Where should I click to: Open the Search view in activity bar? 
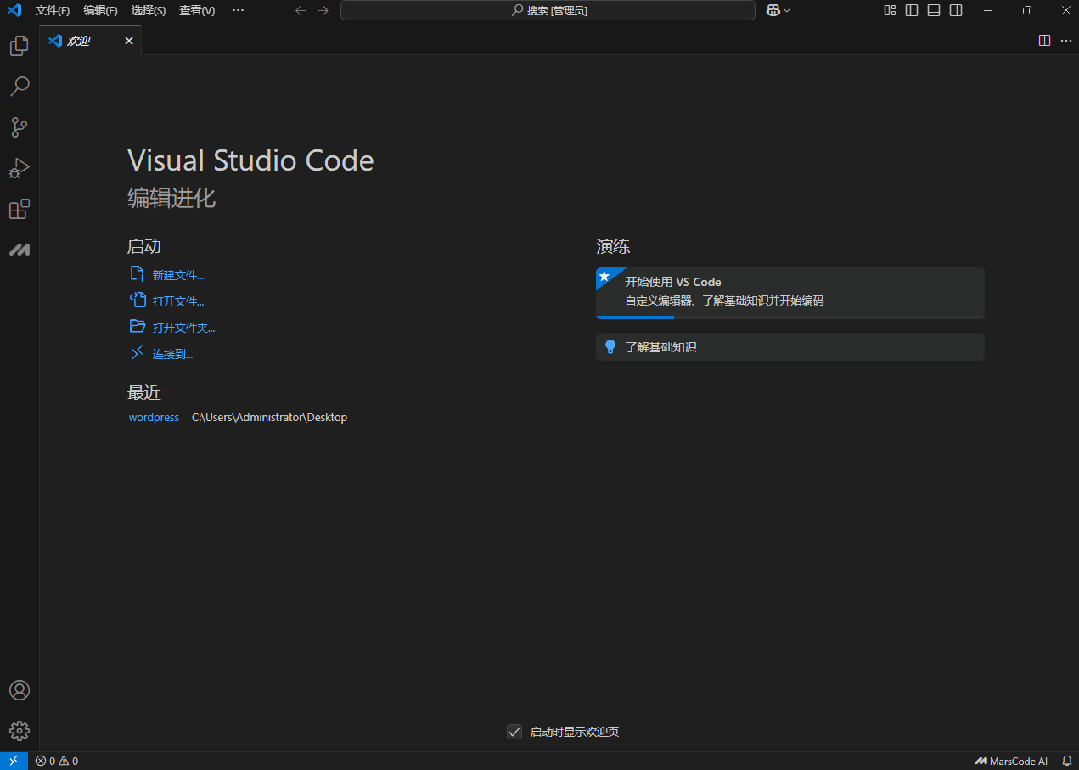[x=19, y=87]
